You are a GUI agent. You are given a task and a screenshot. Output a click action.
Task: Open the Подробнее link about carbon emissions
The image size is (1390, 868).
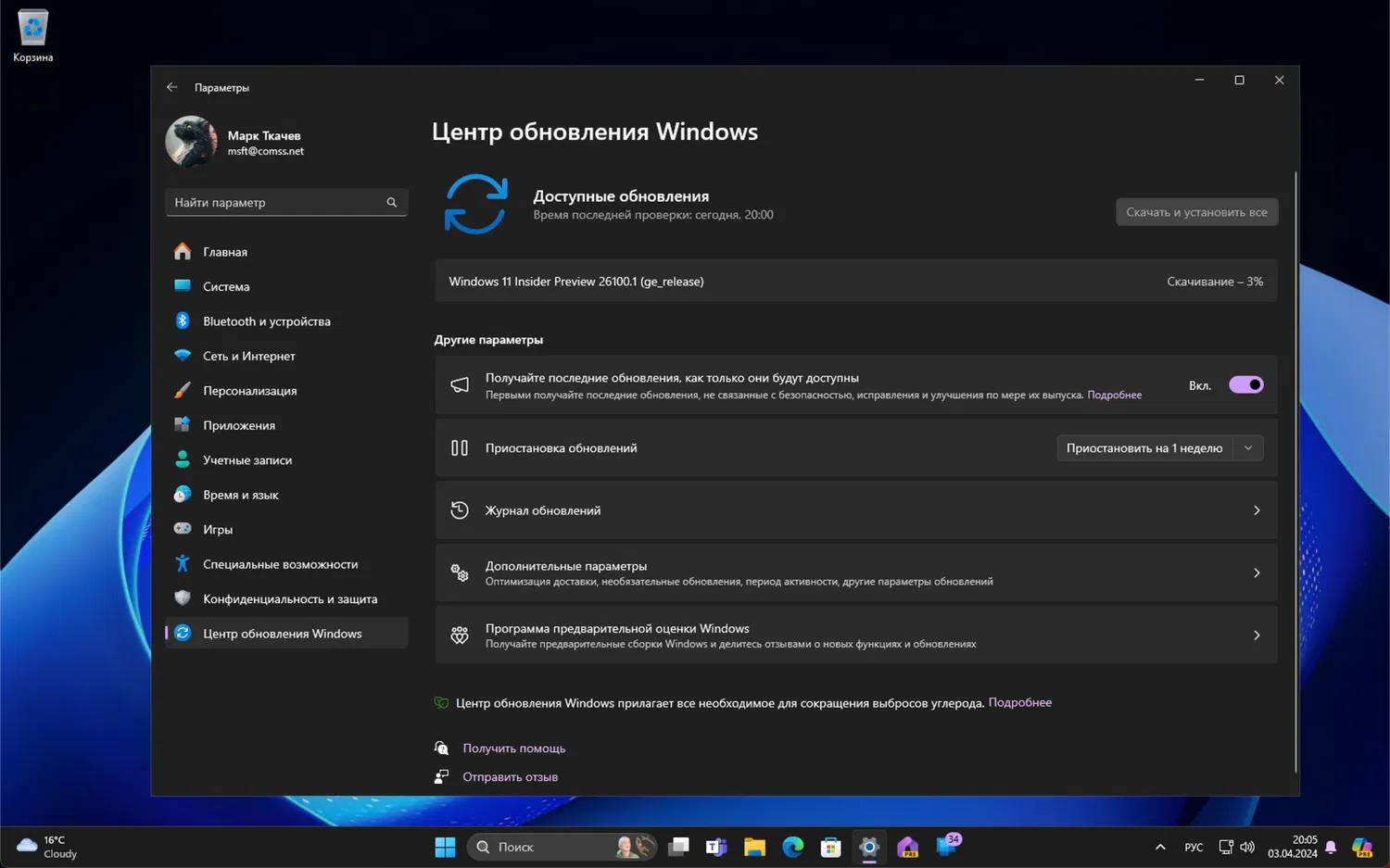[1019, 702]
